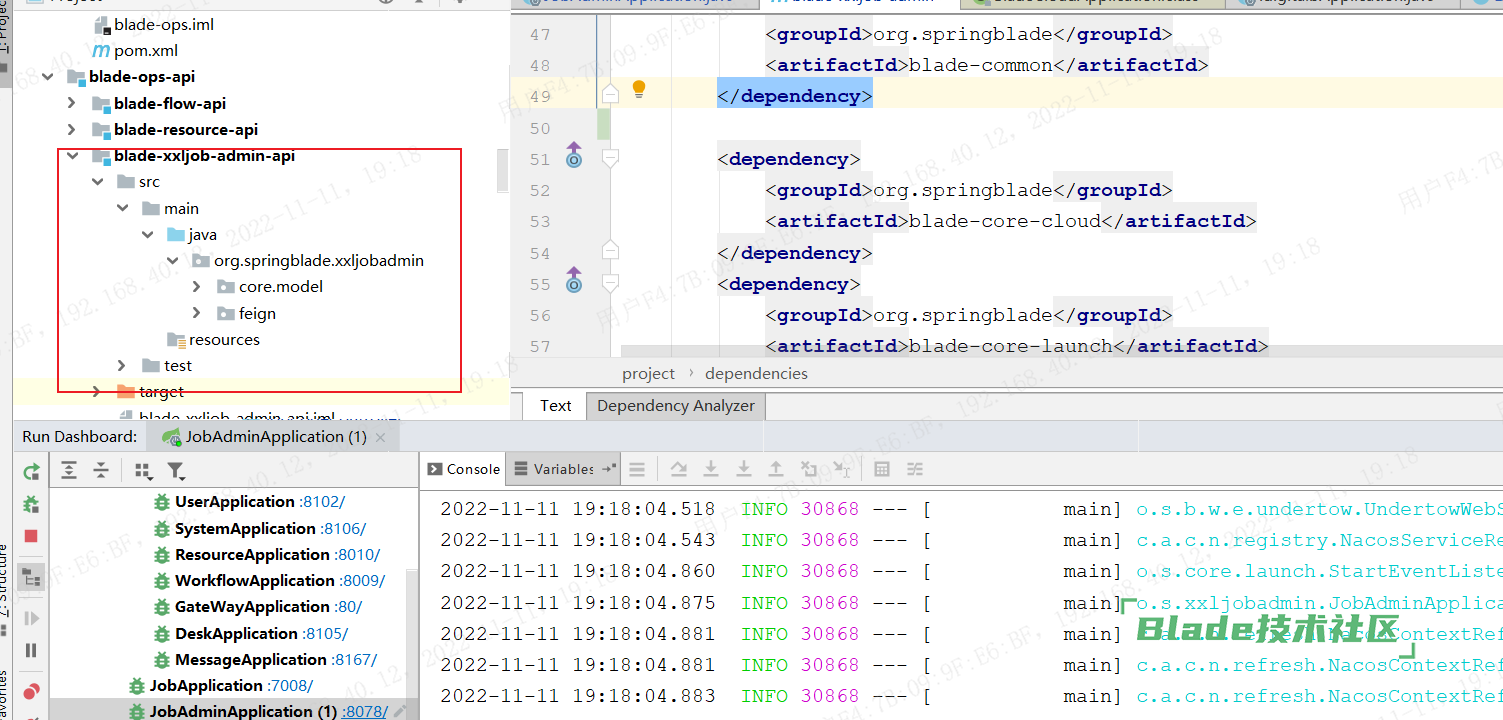Open the :8167/ link for MessageApplication

pos(354,660)
